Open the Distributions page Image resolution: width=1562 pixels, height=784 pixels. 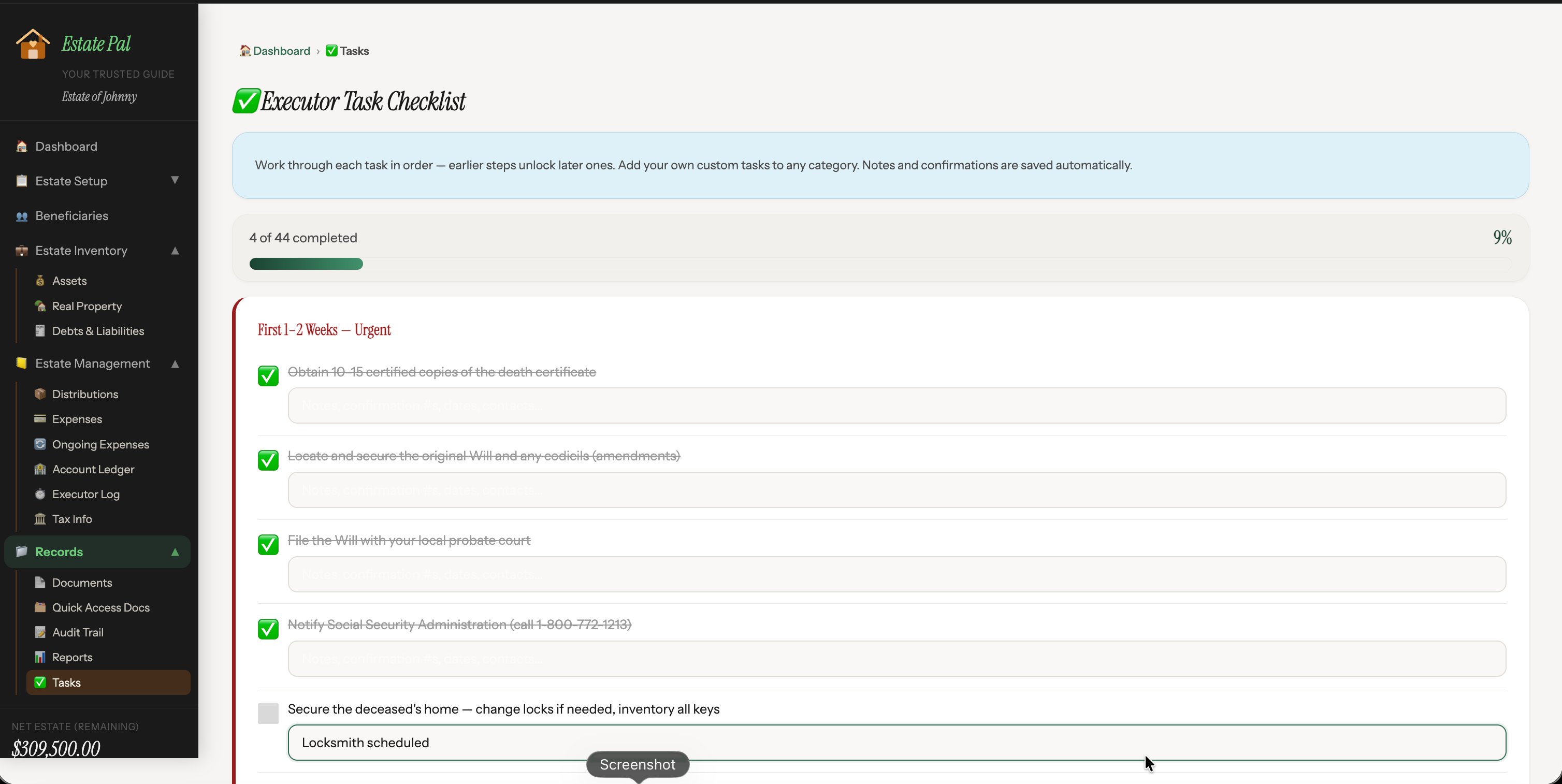click(x=85, y=394)
